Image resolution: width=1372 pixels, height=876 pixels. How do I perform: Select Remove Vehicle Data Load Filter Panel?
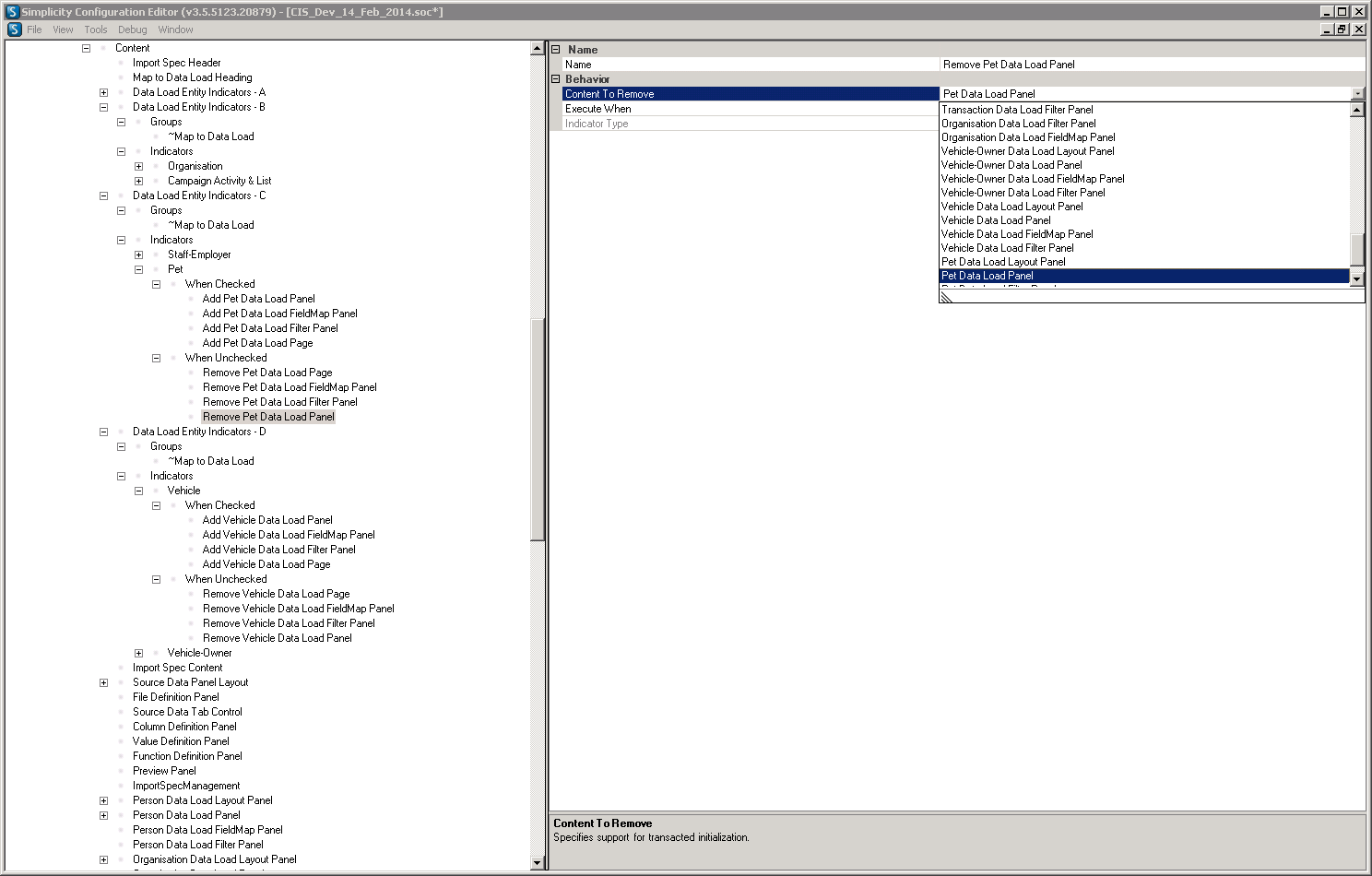289,623
